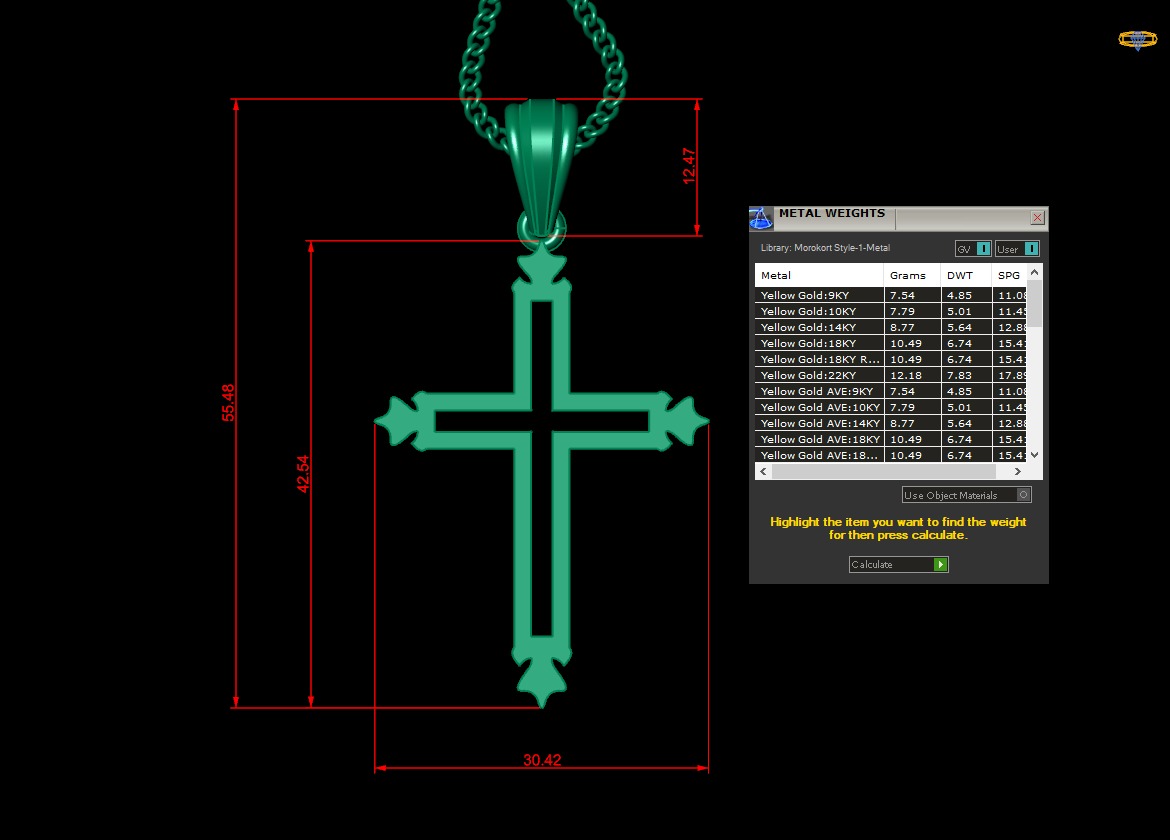
Task: Select the Yellow Gold:14KY row
Action: (x=890, y=327)
